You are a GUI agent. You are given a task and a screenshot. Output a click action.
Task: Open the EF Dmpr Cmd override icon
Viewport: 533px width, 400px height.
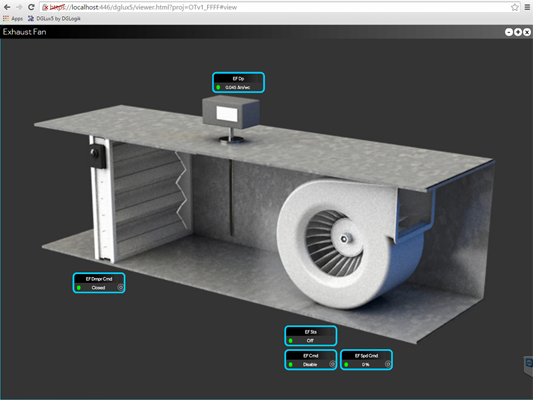coord(120,288)
